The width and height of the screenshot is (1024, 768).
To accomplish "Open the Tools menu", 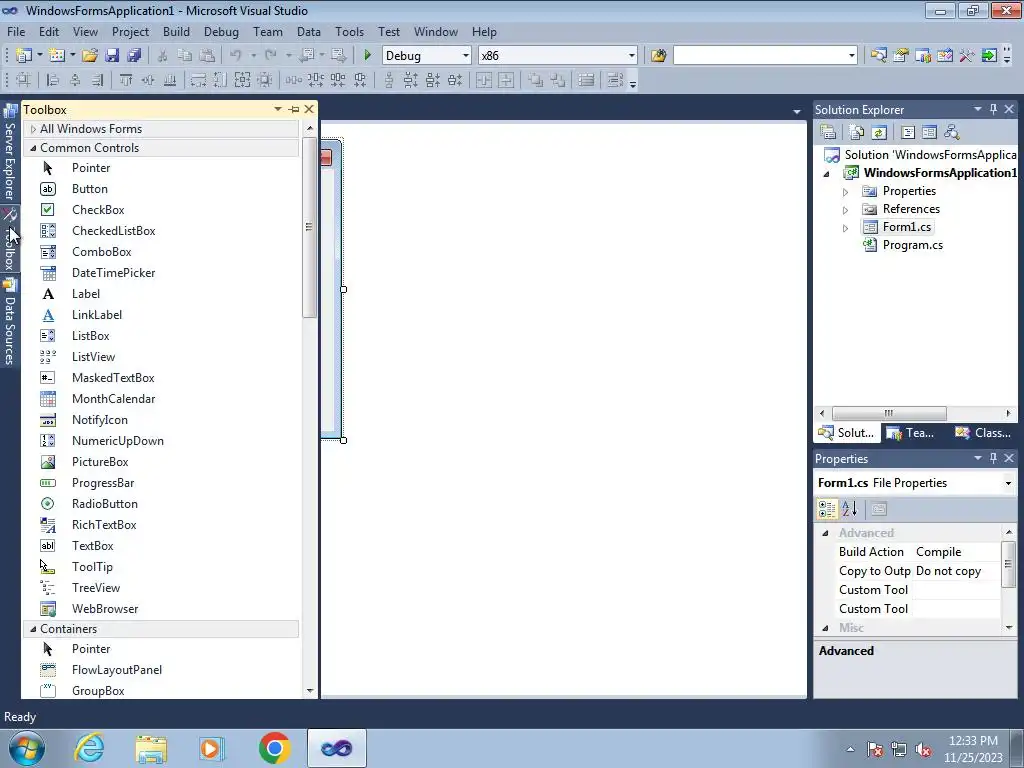I will (x=349, y=31).
